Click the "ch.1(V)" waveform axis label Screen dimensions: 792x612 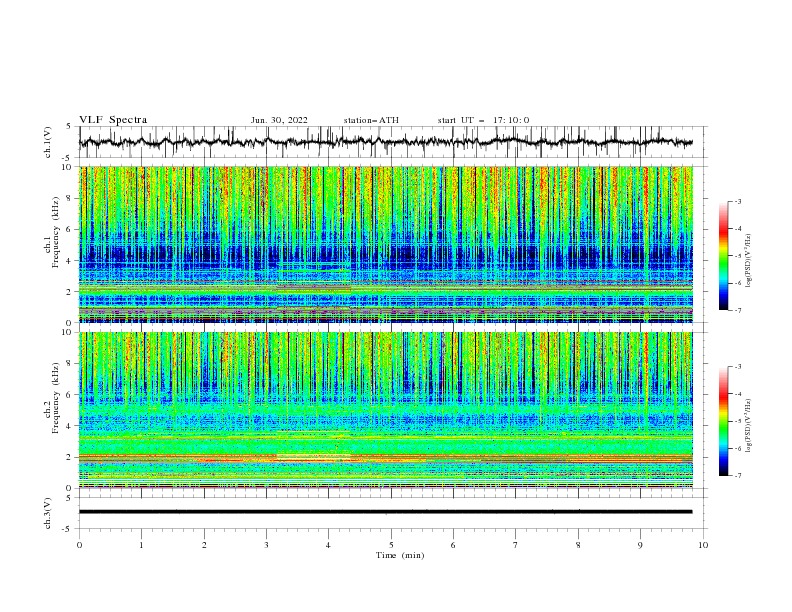click(x=48, y=142)
